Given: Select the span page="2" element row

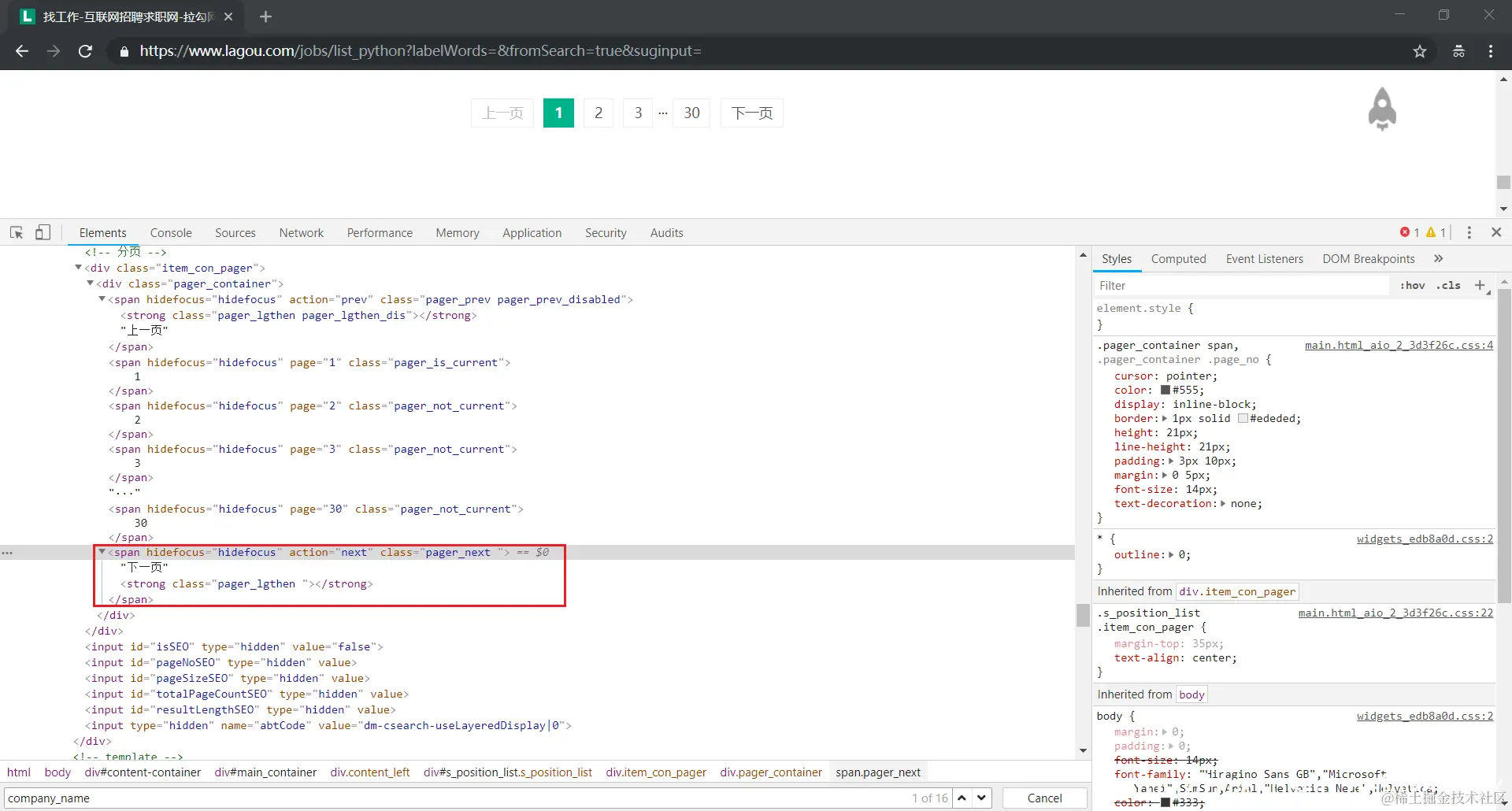Looking at the screenshot, I should pos(313,405).
